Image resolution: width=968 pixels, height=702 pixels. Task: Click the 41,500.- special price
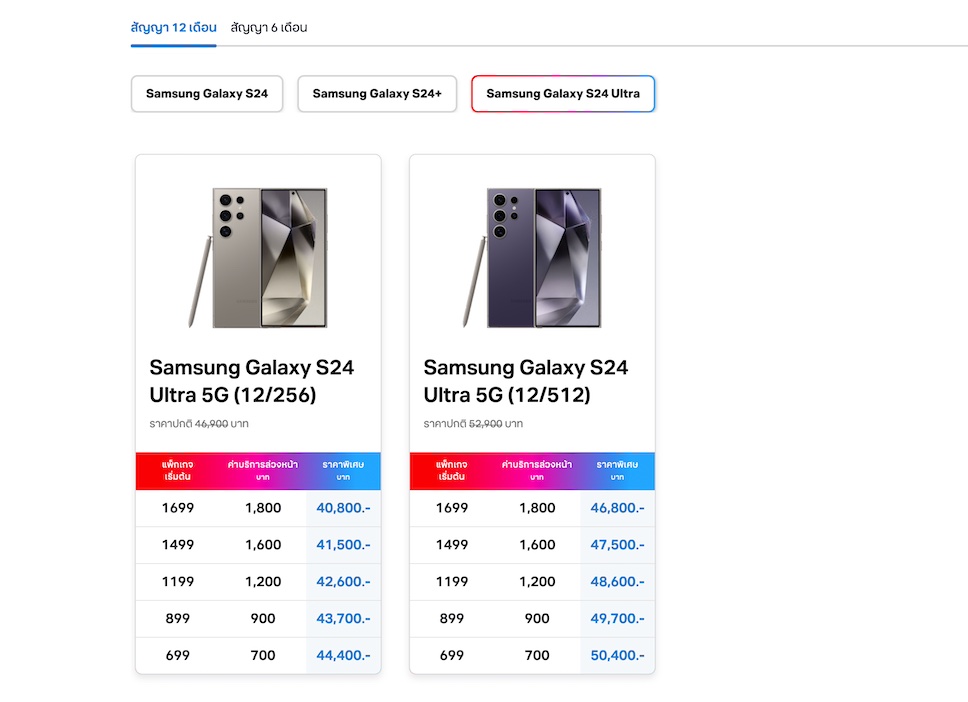point(343,545)
